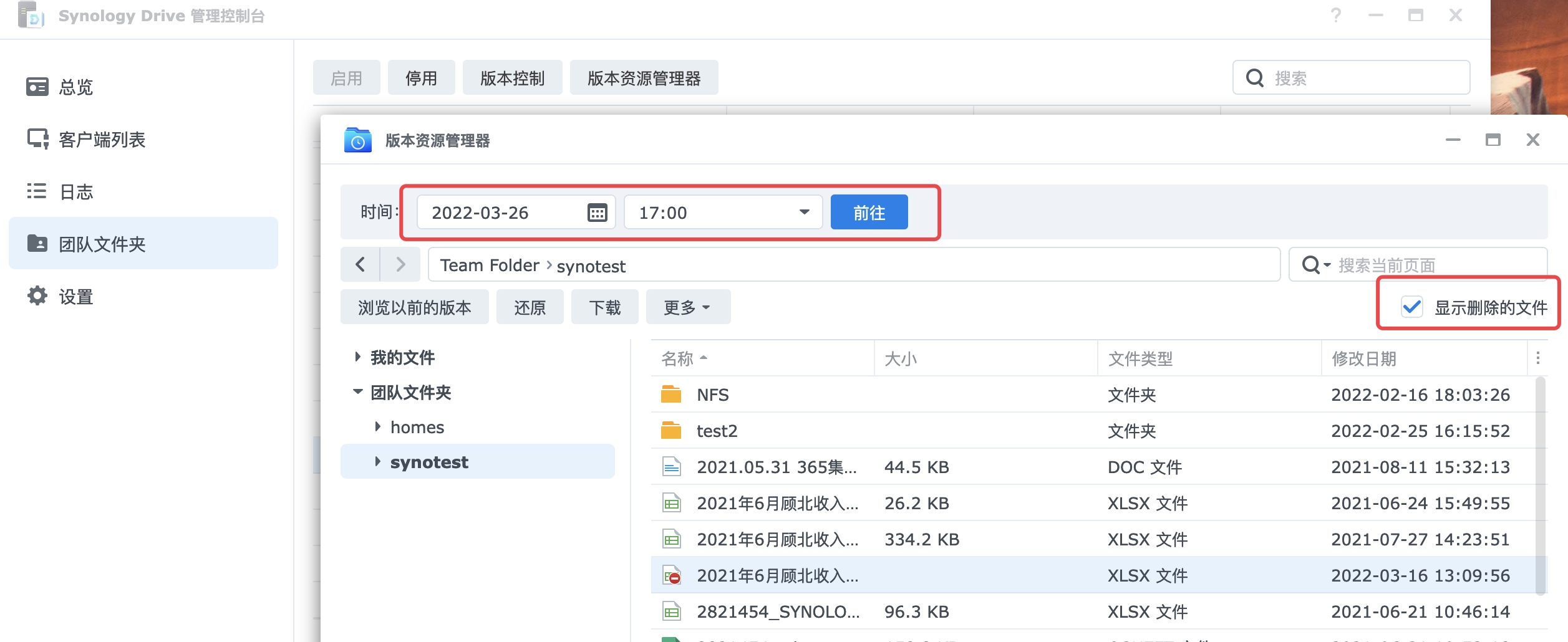The width and height of the screenshot is (1568, 642).
Task: Select 团队文件夹 in the sidebar
Action: 143,244
